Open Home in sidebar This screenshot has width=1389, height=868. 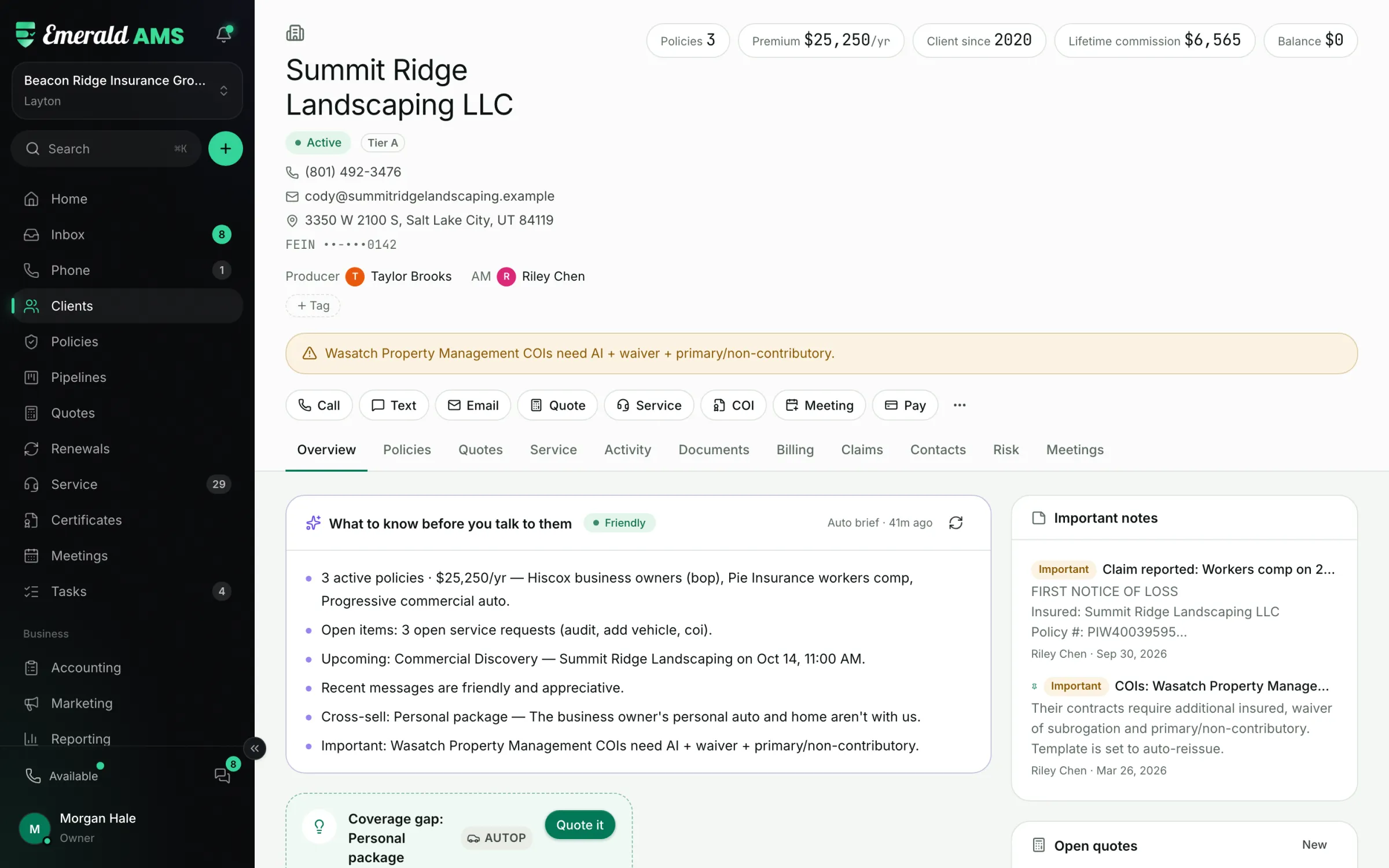click(x=127, y=199)
